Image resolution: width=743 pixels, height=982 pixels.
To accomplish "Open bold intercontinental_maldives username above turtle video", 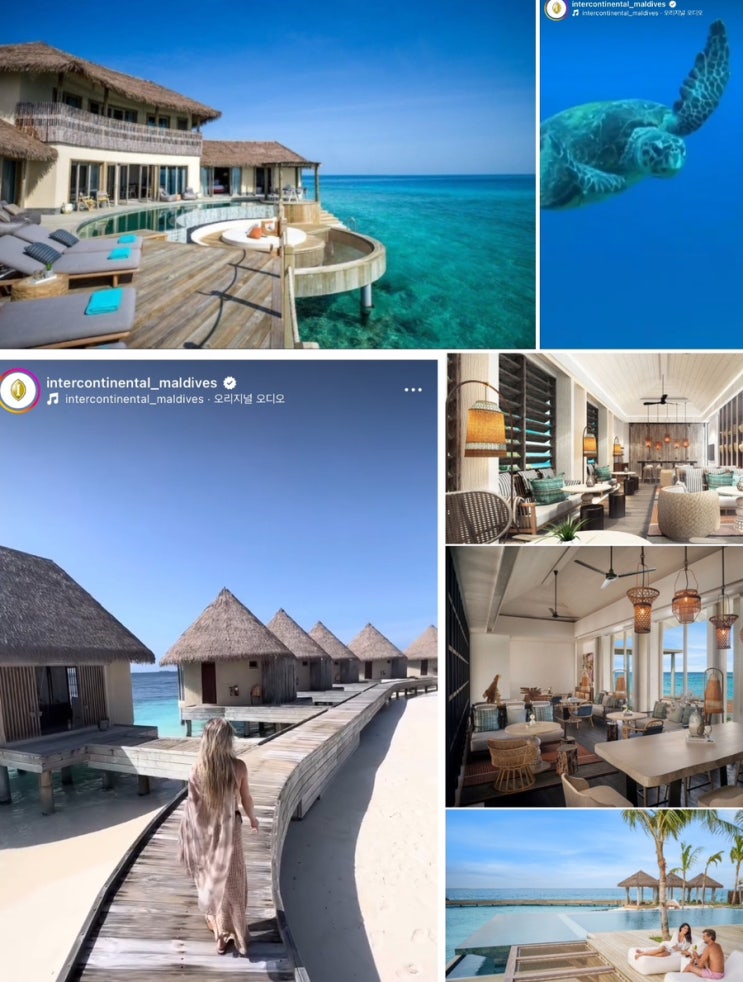I will 618,4.
